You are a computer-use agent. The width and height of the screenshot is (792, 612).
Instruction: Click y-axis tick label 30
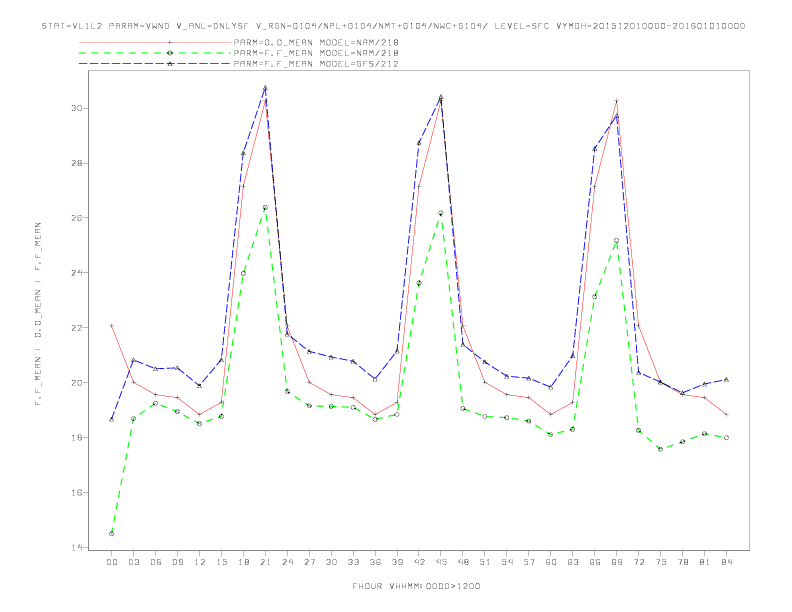click(x=77, y=108)
